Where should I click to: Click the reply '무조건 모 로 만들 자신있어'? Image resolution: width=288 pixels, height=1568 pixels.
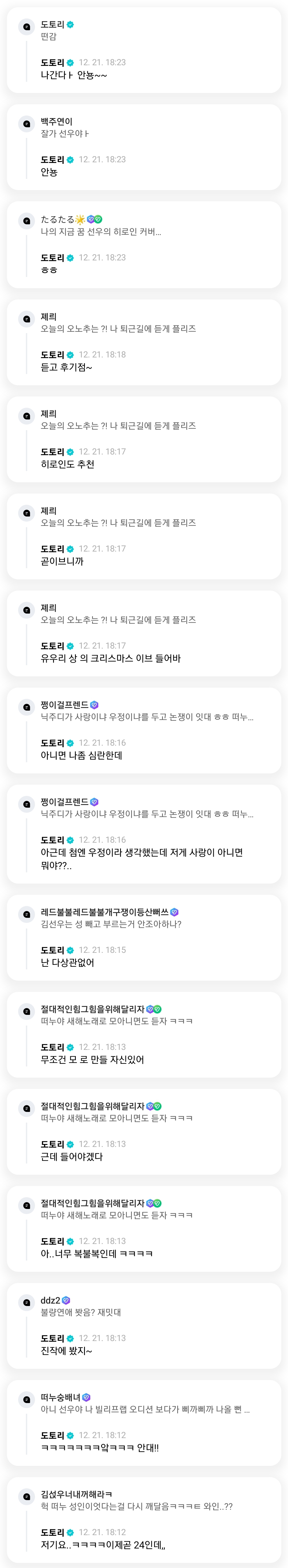click(92, 1060)
